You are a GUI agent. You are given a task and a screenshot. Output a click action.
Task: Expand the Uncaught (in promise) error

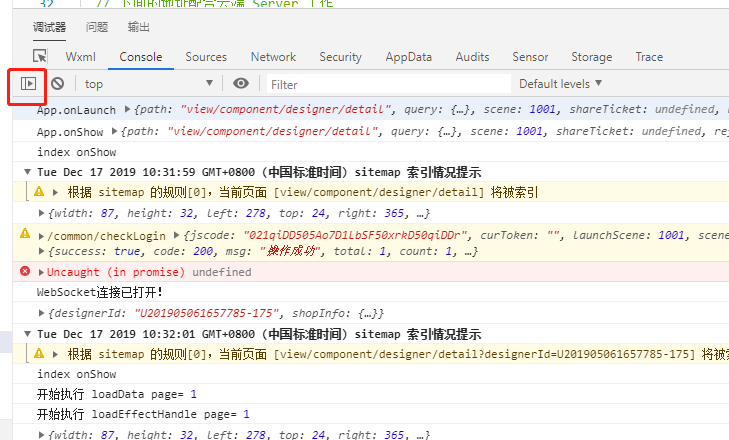pos(41,272)
